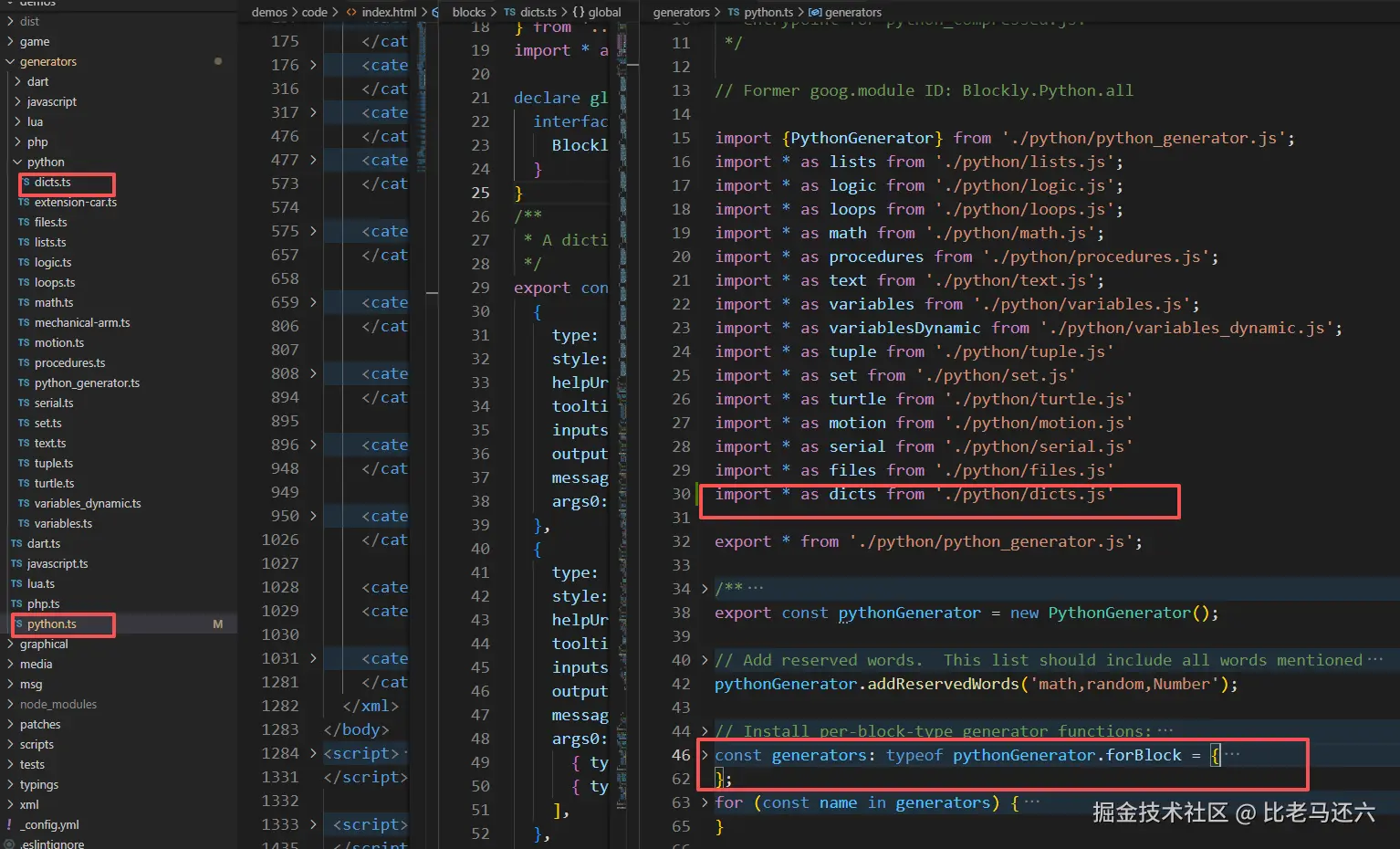Unfold index.html category at line 1031
Viewport: 1400px width, 849px height.
313,658
